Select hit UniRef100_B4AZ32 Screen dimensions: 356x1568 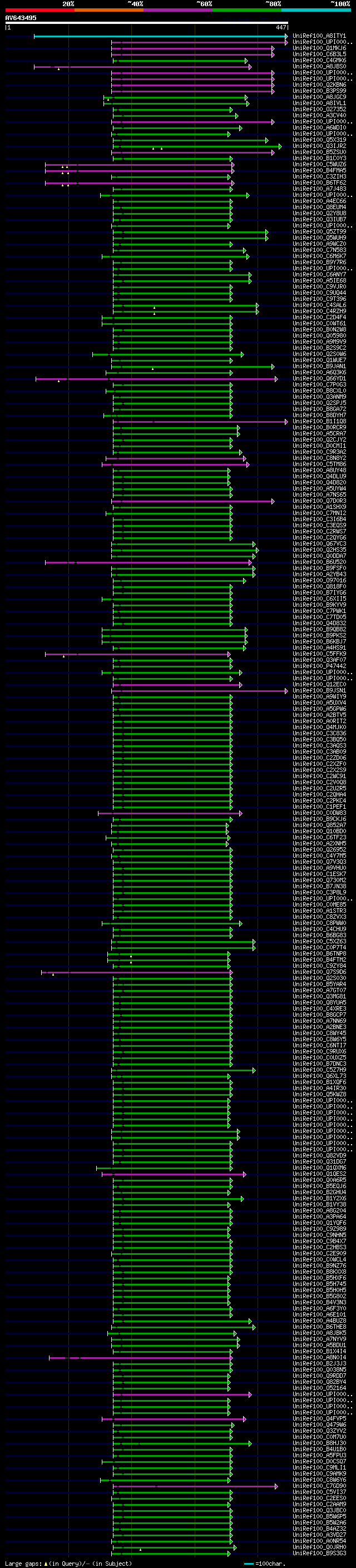[x=319, y=1529]
